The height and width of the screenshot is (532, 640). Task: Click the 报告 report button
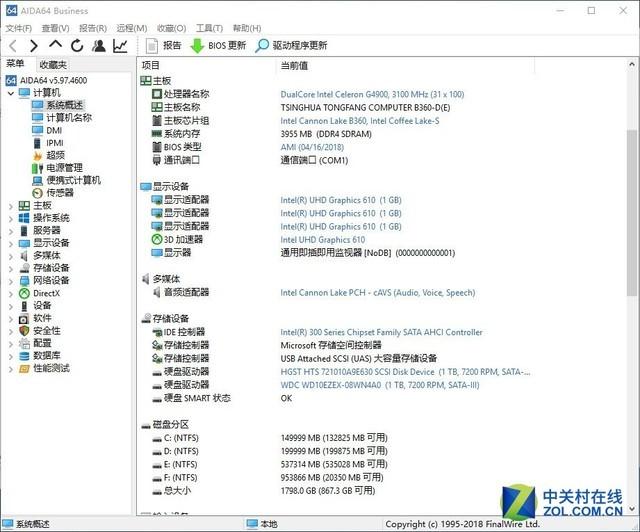pos(163,45)
